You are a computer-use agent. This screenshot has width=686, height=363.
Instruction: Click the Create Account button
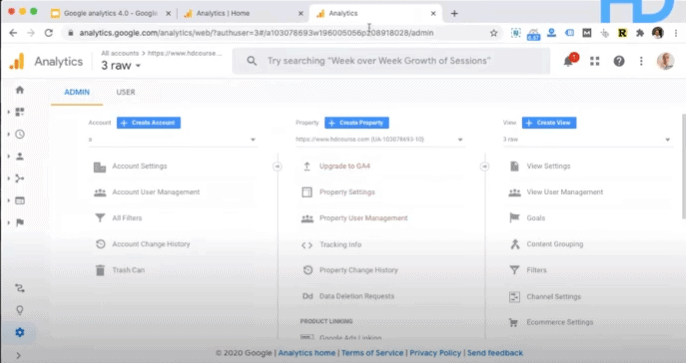tap(149, 123)
